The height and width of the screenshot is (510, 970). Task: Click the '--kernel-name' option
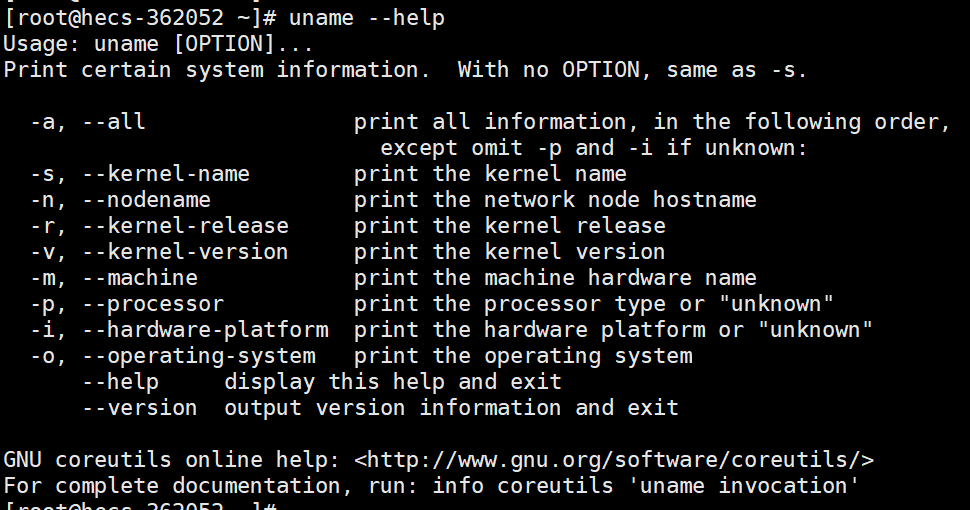click(x=165, y=174)
